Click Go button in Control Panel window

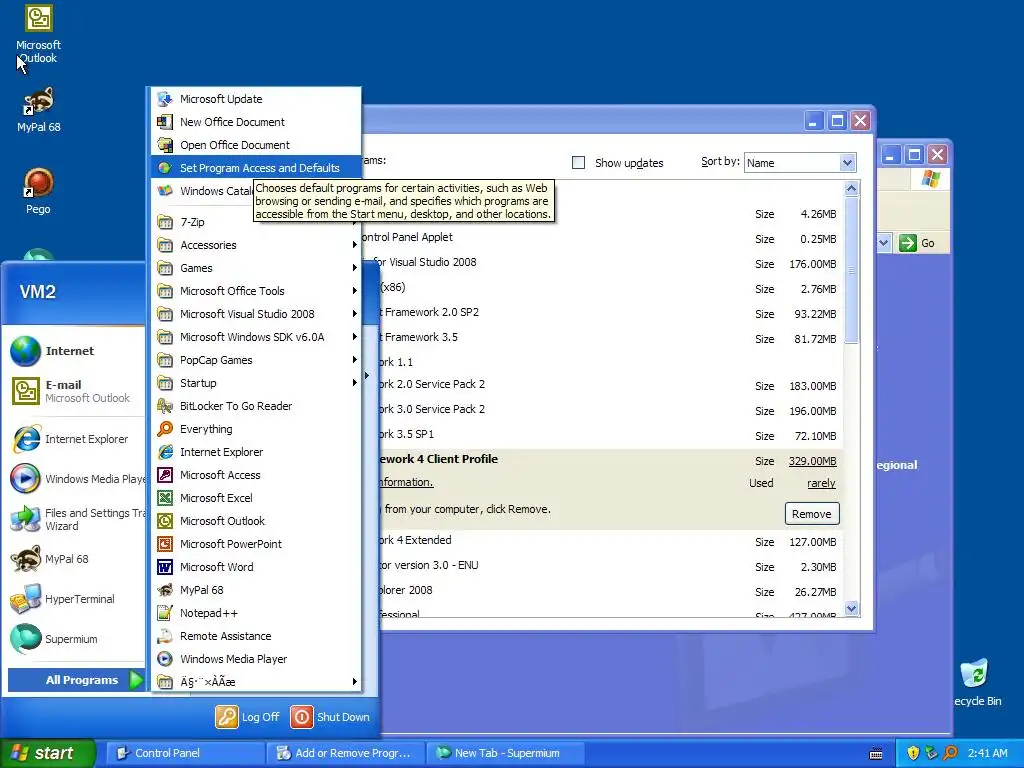coord(917,243)
